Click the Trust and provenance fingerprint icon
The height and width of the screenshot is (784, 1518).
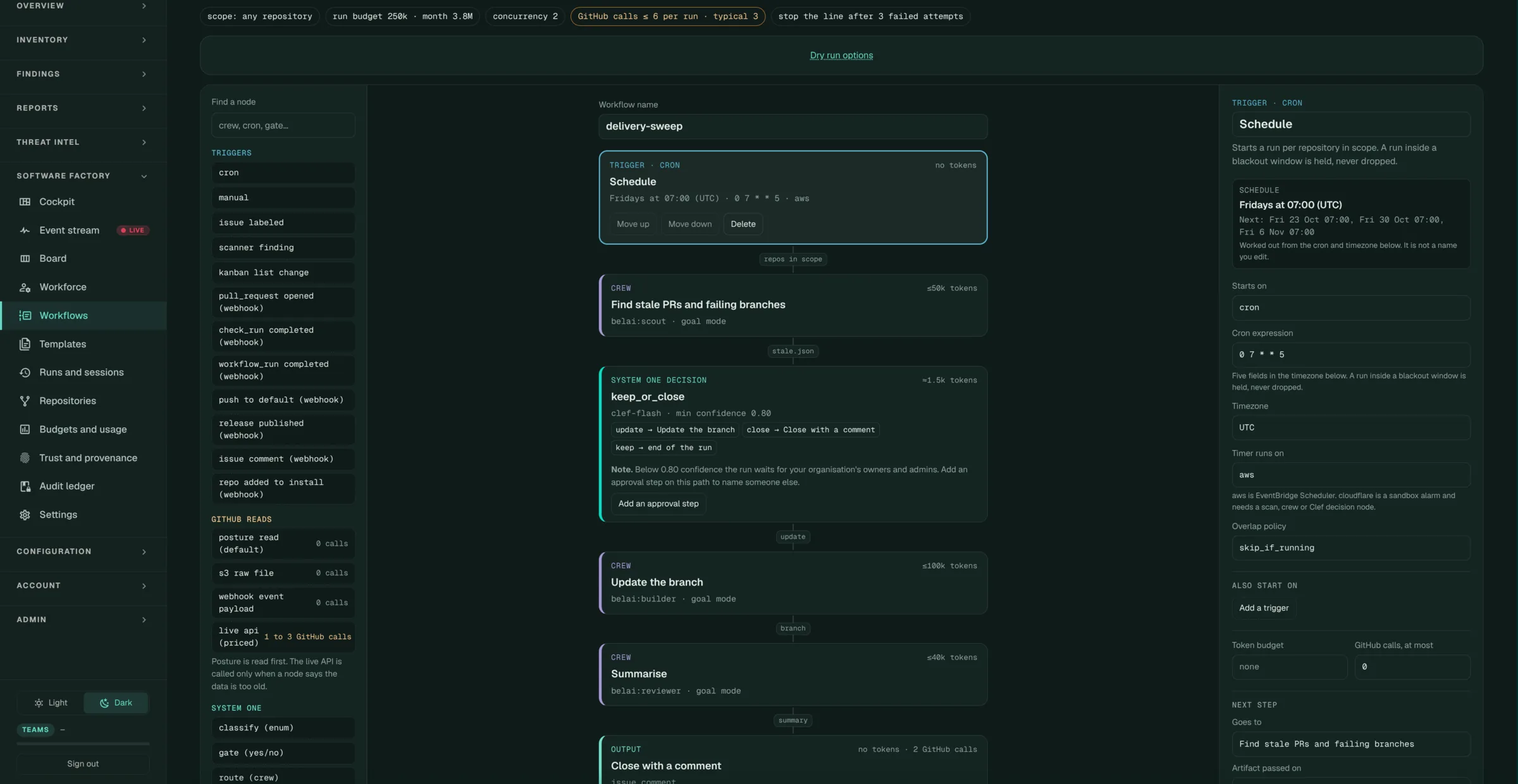pos(25,458)
